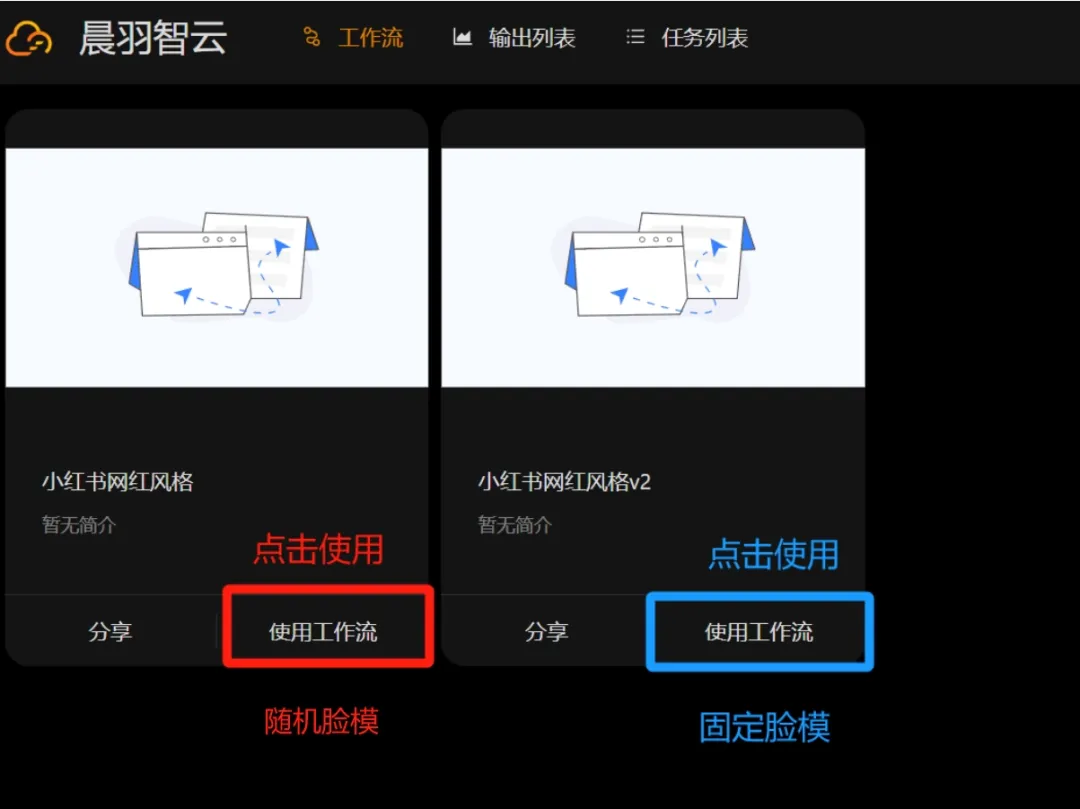Click the orange cloud logo icon
The height and width of the screenshot is (809, 1080).
click(29, 38)
